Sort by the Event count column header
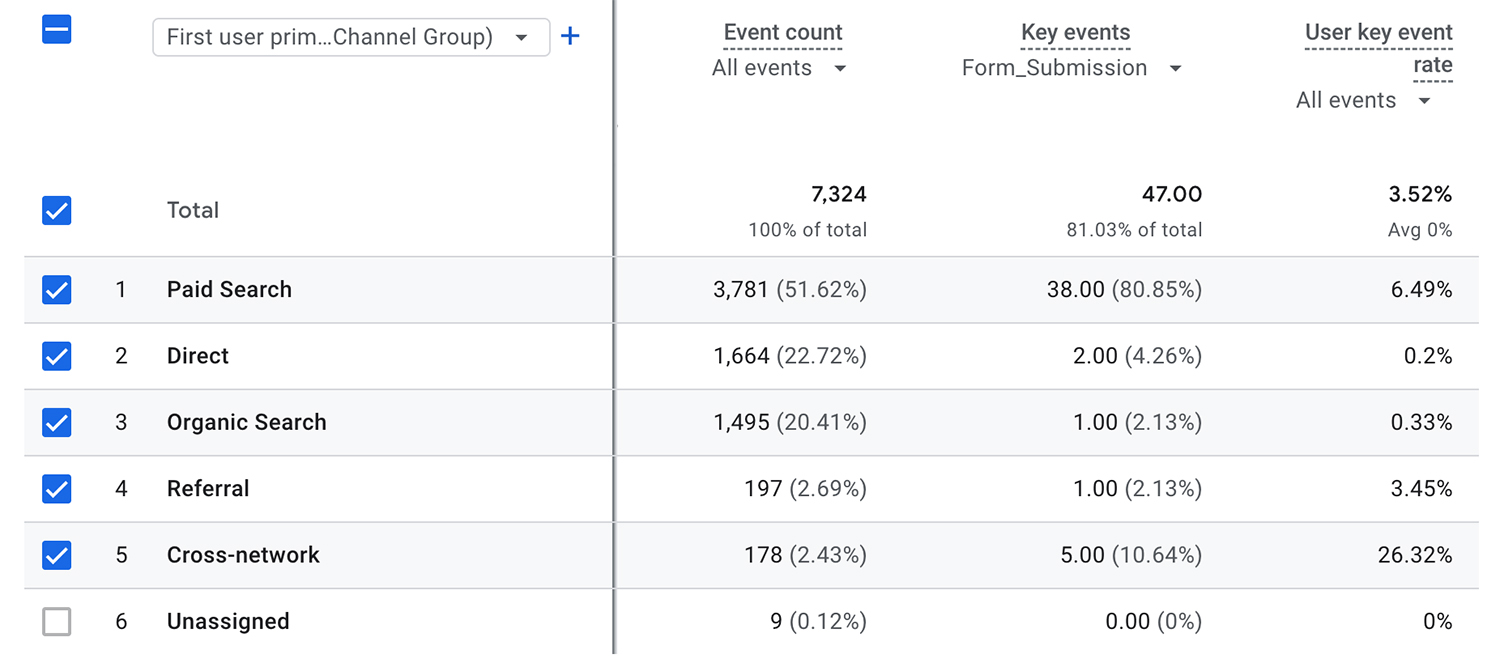The height and width of the screenshot is (667, 1500). 782,31
